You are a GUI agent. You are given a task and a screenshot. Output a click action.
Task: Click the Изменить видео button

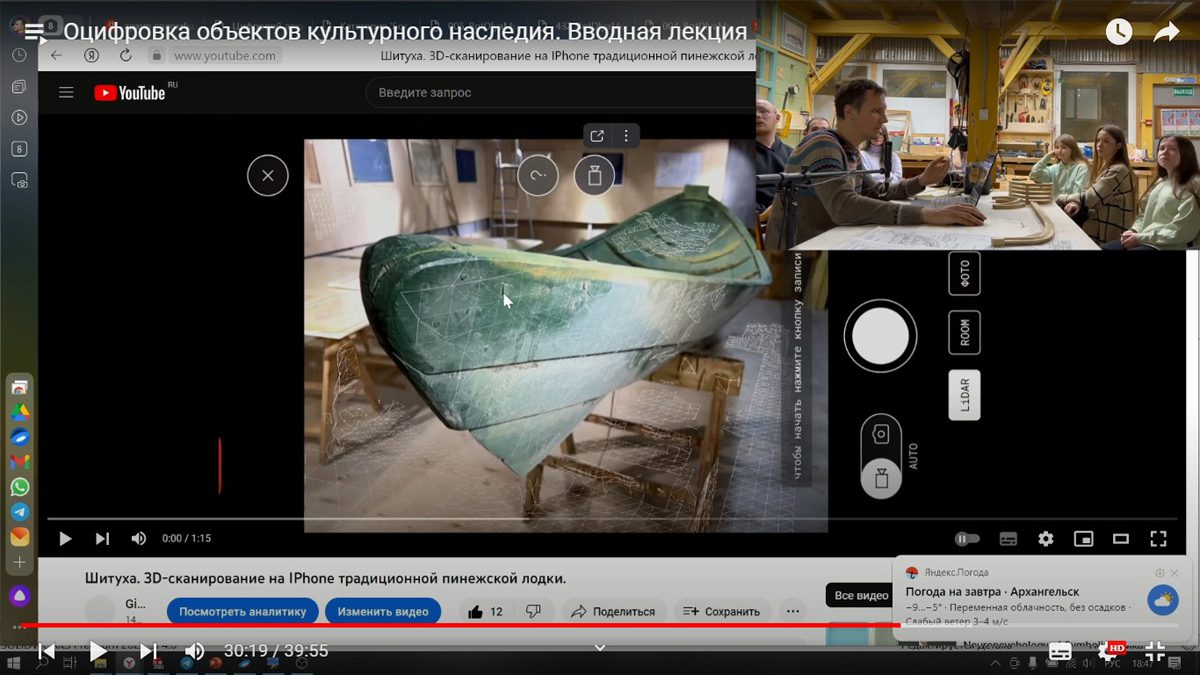coord(382,611)
